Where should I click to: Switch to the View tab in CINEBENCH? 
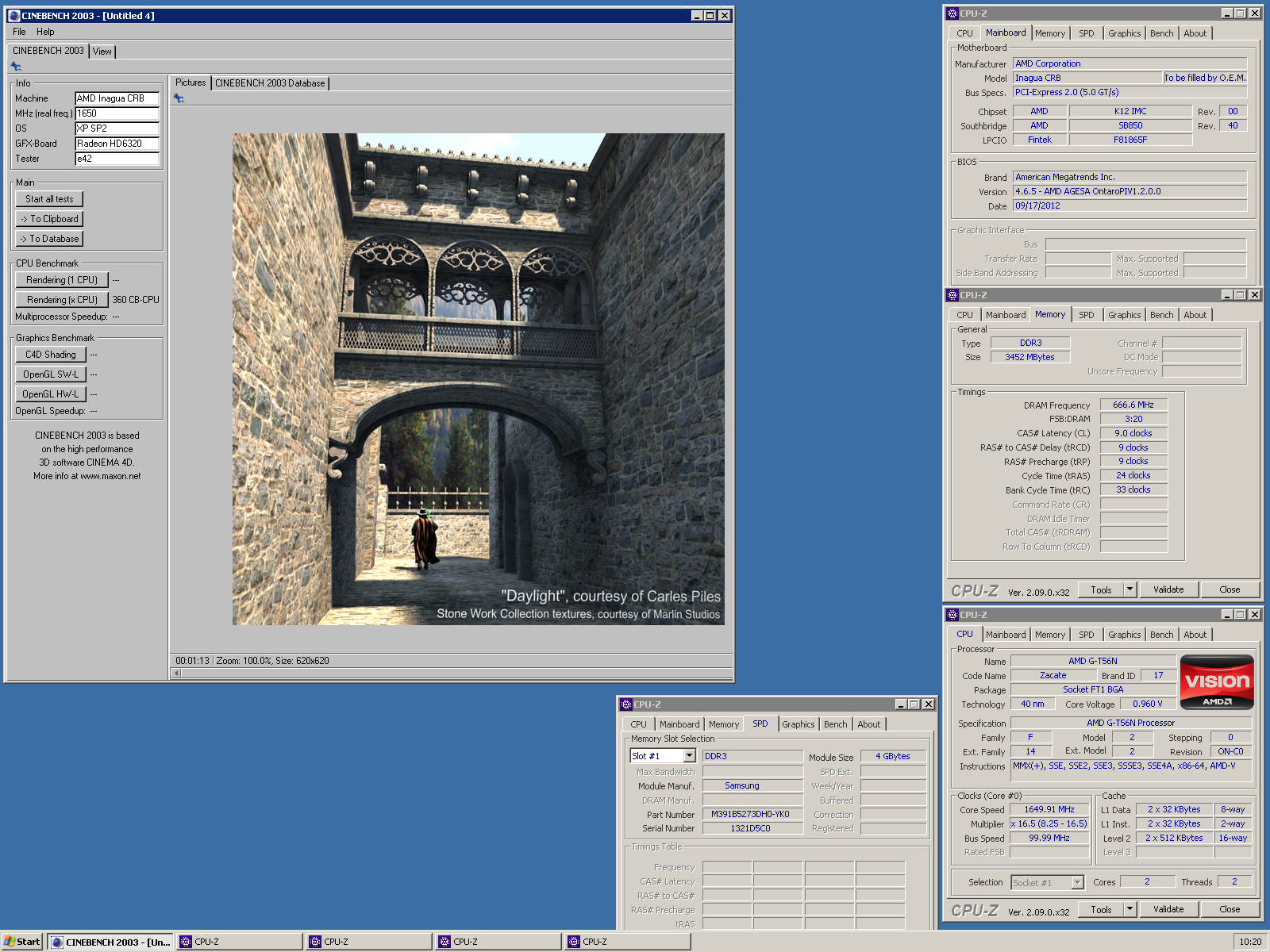[x=102, y=52]
